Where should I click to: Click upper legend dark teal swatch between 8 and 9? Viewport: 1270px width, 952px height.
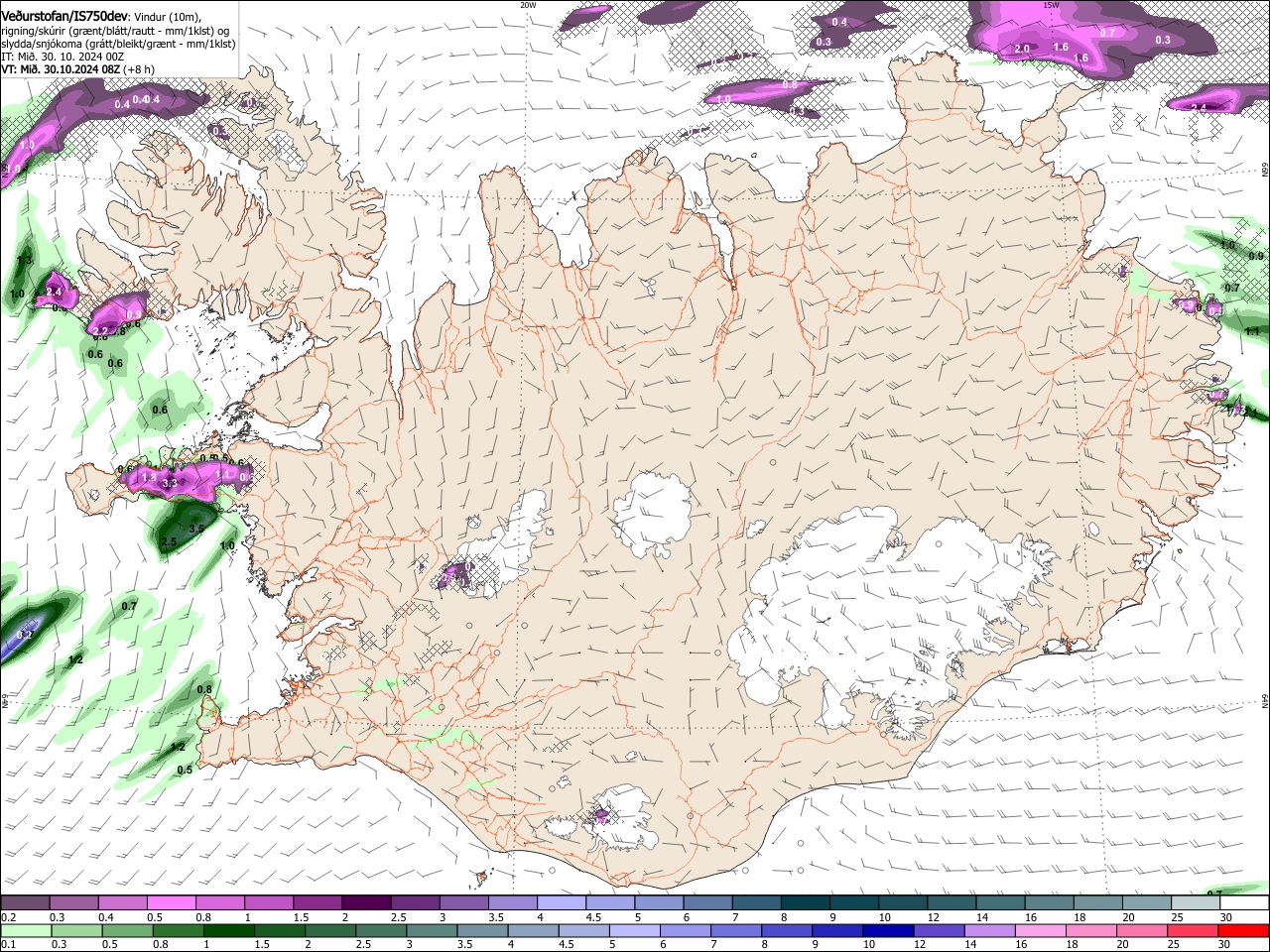(805, 903)
